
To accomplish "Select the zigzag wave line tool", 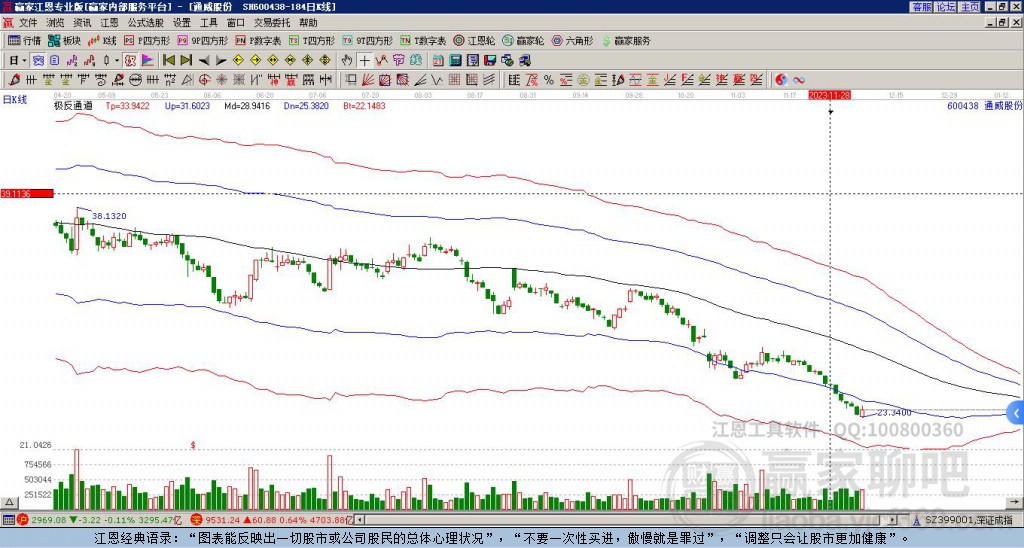I will click(437, 80).
